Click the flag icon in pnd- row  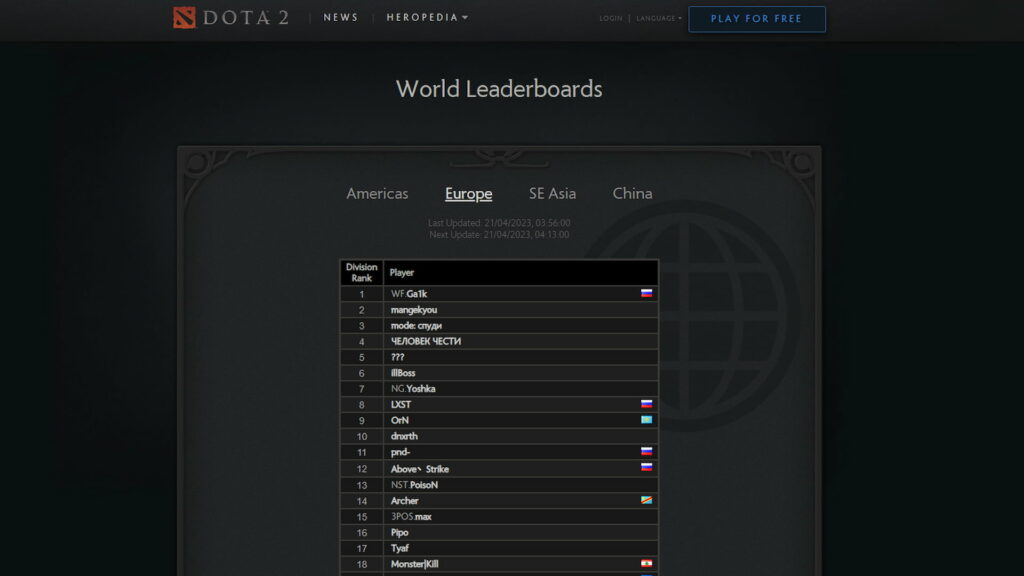tap(646, 452)
